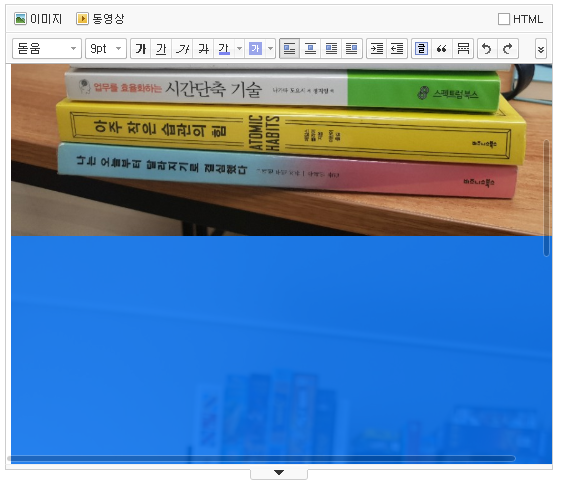Screen dimensions: 565x482
Task: Redo the last edit
Action: 508,49
